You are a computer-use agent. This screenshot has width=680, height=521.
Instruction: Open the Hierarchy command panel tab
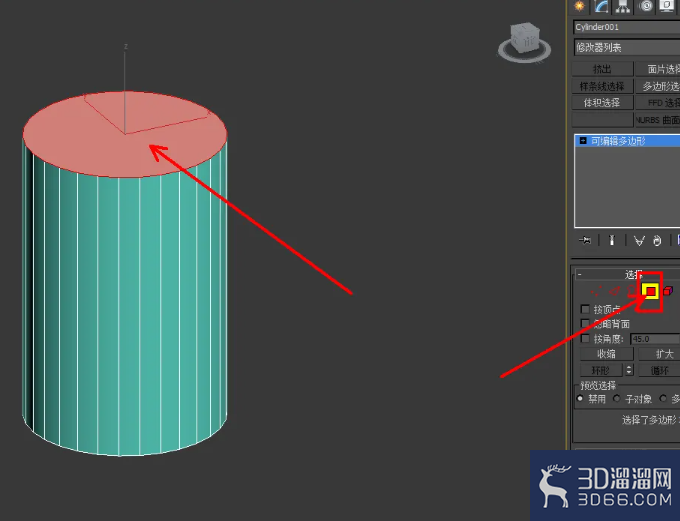coord(623,6)
